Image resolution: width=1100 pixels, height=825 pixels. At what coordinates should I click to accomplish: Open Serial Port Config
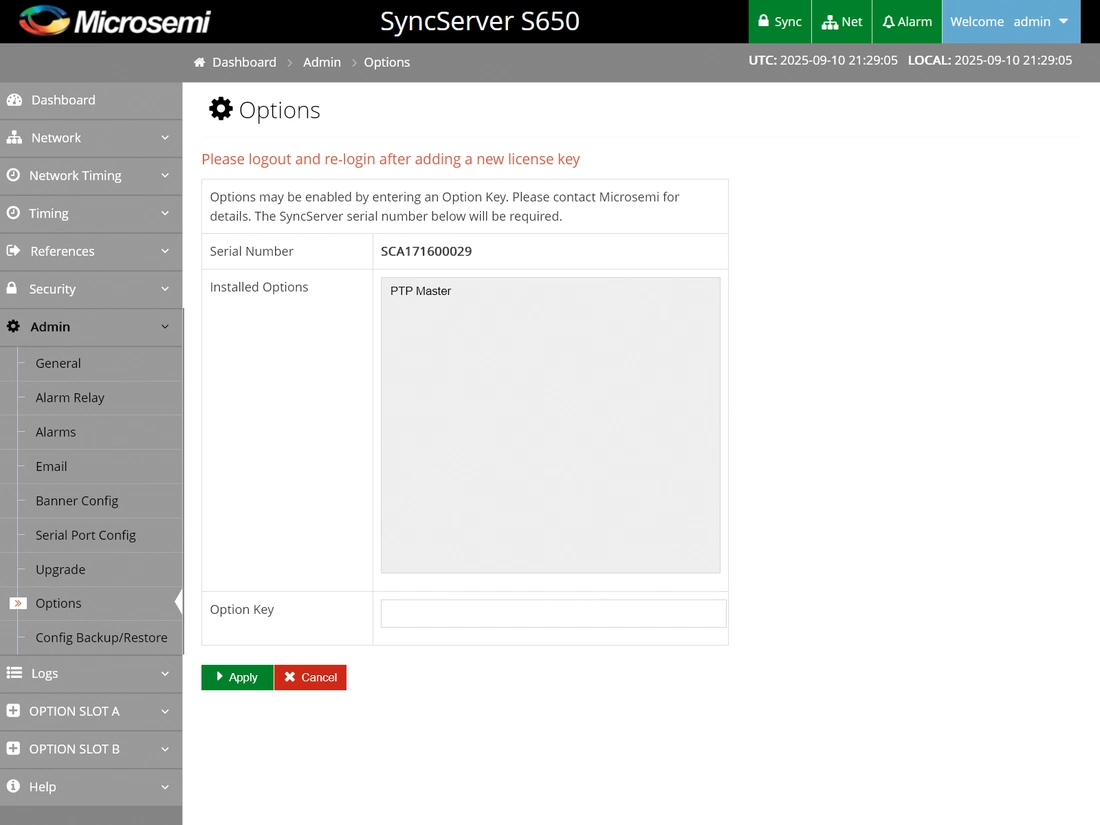coord(86,535)
